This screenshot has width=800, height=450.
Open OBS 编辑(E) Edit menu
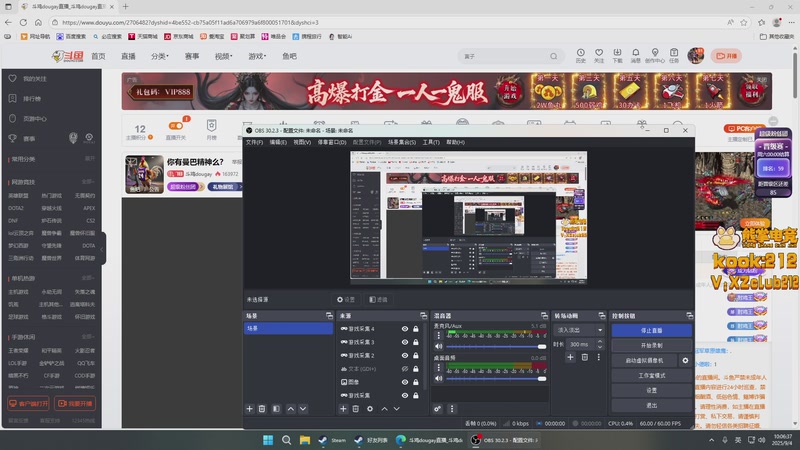pyautogui.click(x=278, y=142)
